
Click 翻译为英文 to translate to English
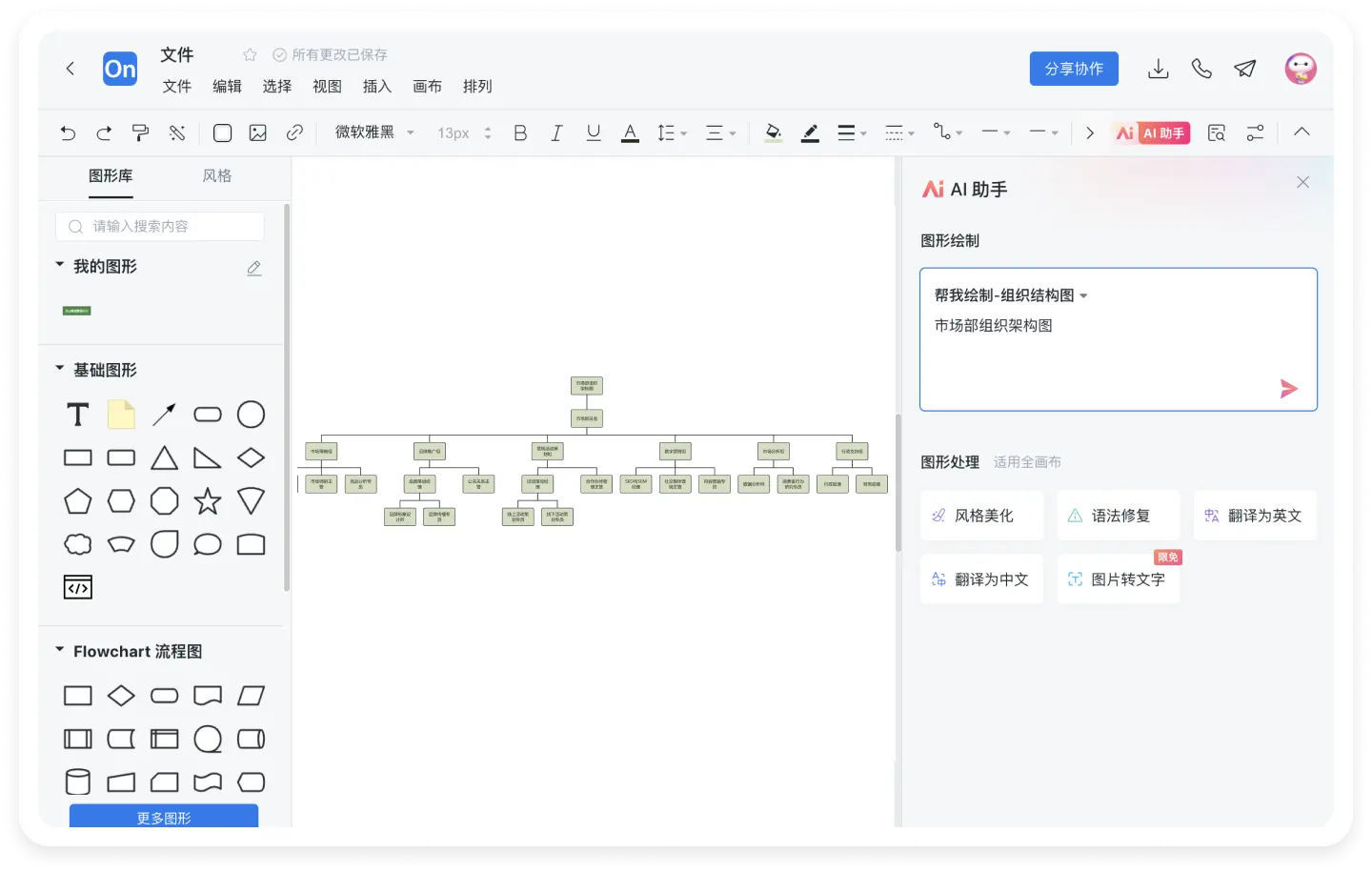[1256, 515]
